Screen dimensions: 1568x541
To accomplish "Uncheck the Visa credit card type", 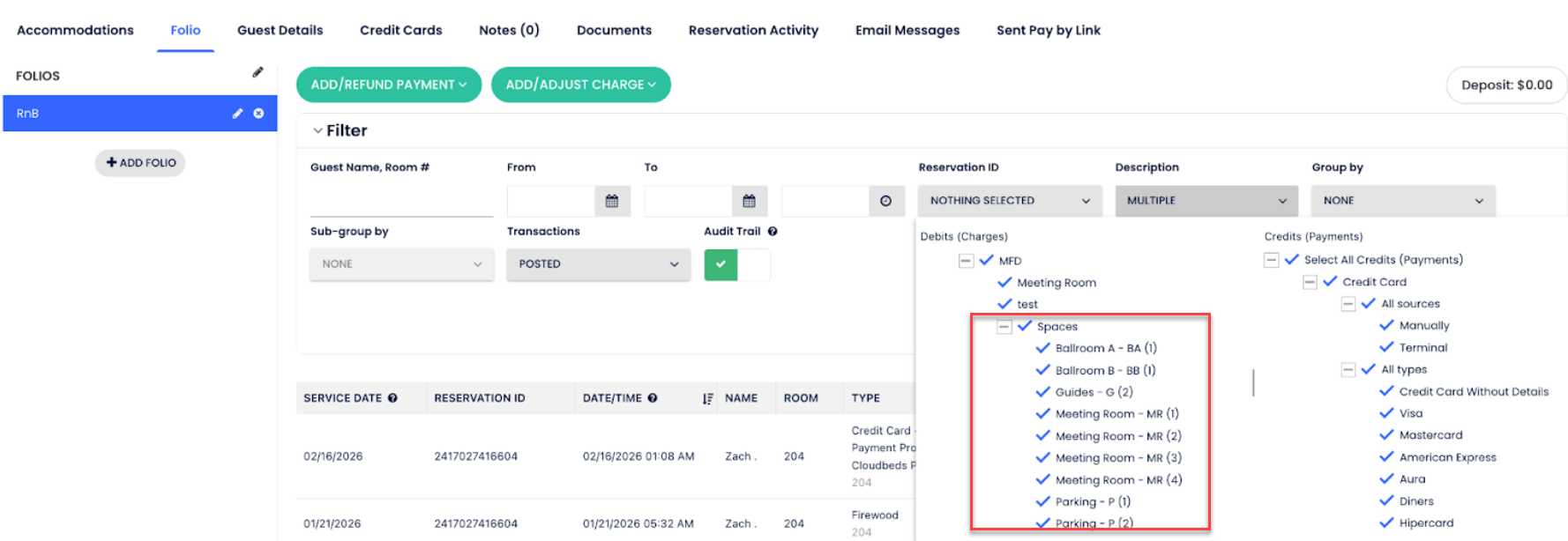I will click(x=1387, y=413).
